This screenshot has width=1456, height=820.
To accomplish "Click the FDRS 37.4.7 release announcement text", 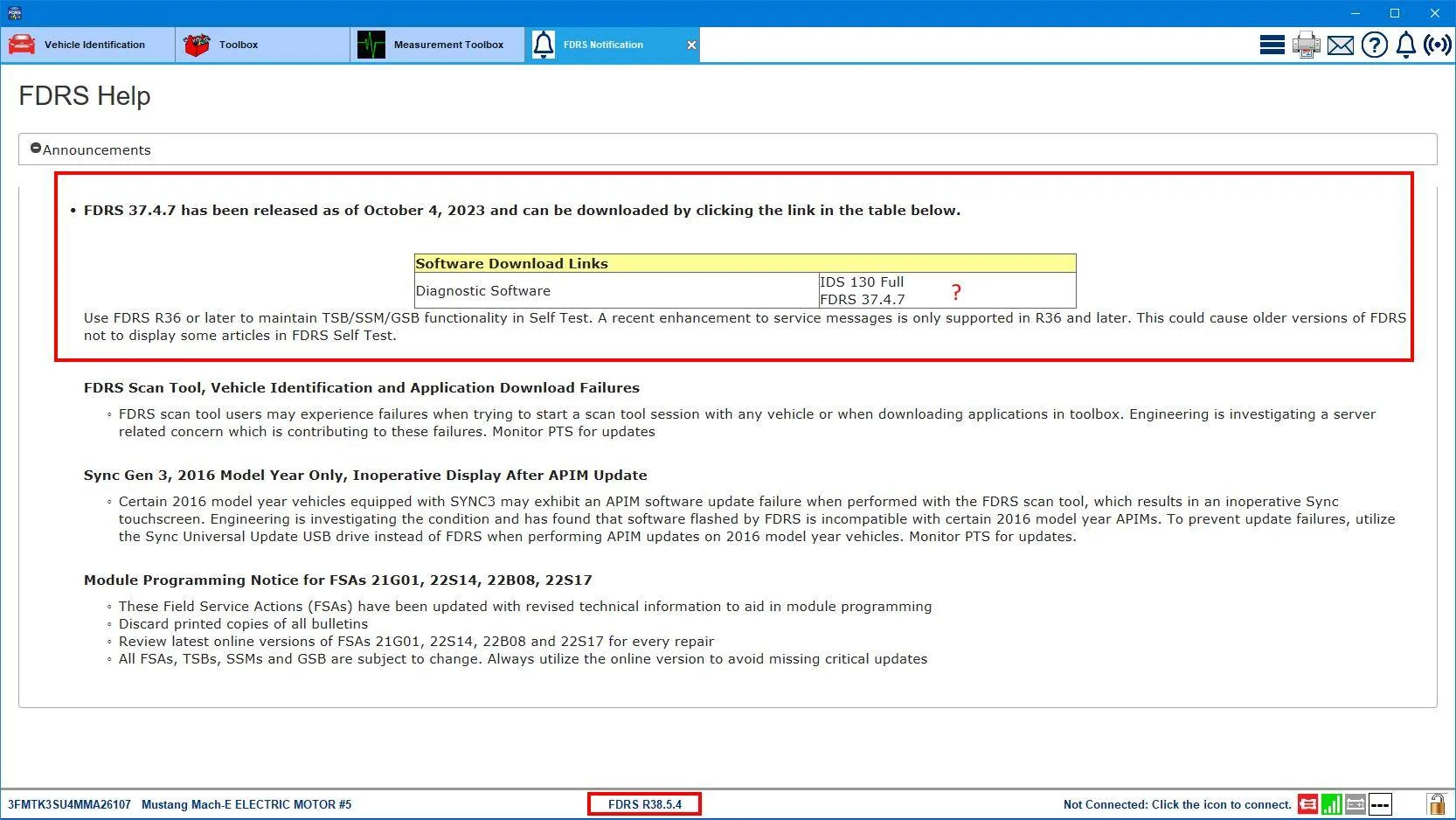I will 522,210.
